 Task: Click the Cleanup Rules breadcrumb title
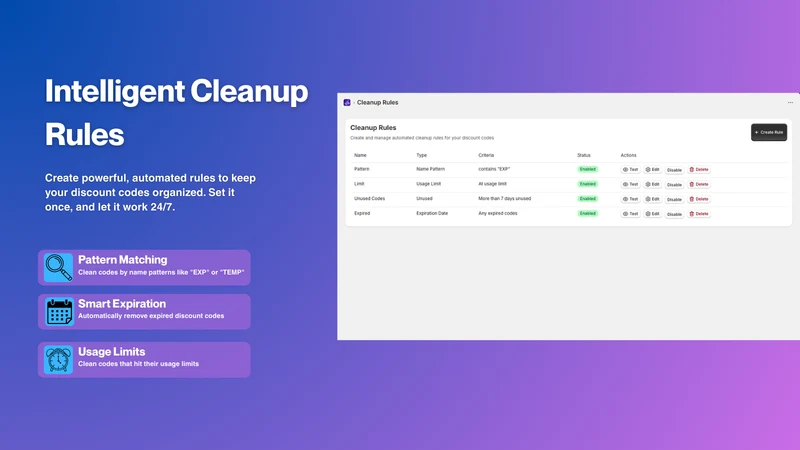coord(378,103)
